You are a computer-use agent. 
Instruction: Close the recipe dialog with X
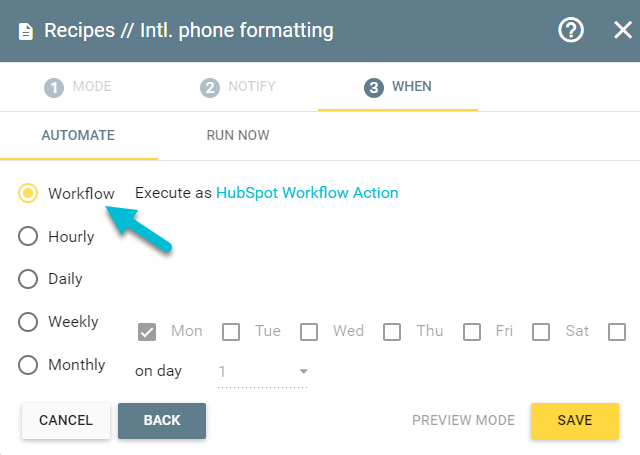click(623, 30)
